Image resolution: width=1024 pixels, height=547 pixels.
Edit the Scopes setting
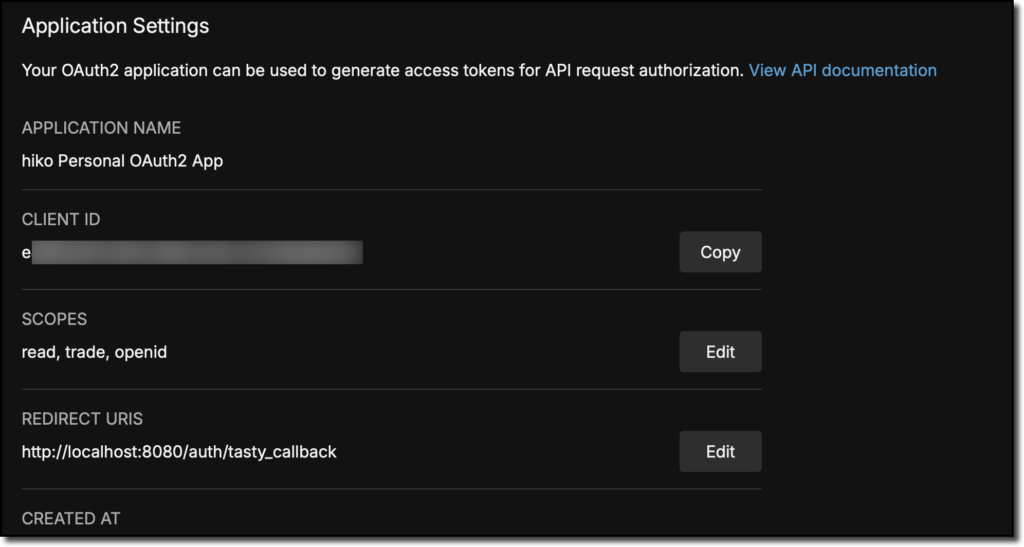click(x=720, y=352)
